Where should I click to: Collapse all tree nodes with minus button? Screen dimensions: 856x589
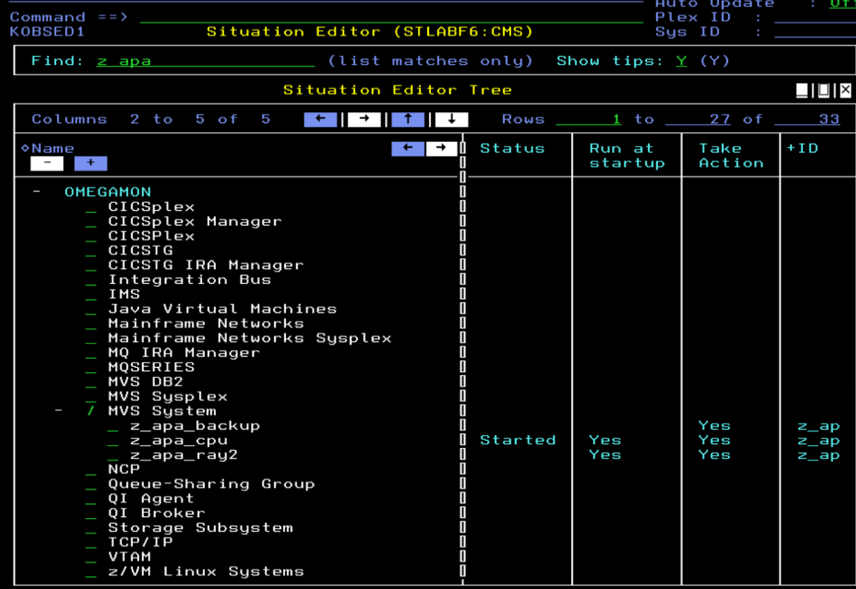(47, 163)
